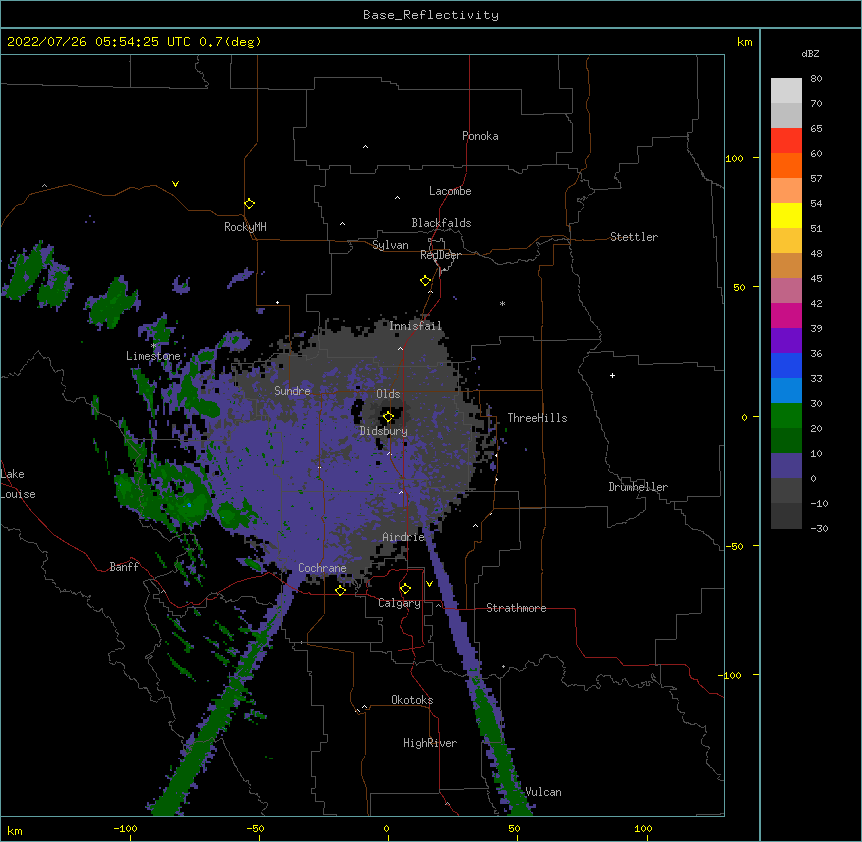Click the yellow radar site marker near Olds
Viewport: 862px width, 842px height.
[388, 417]
